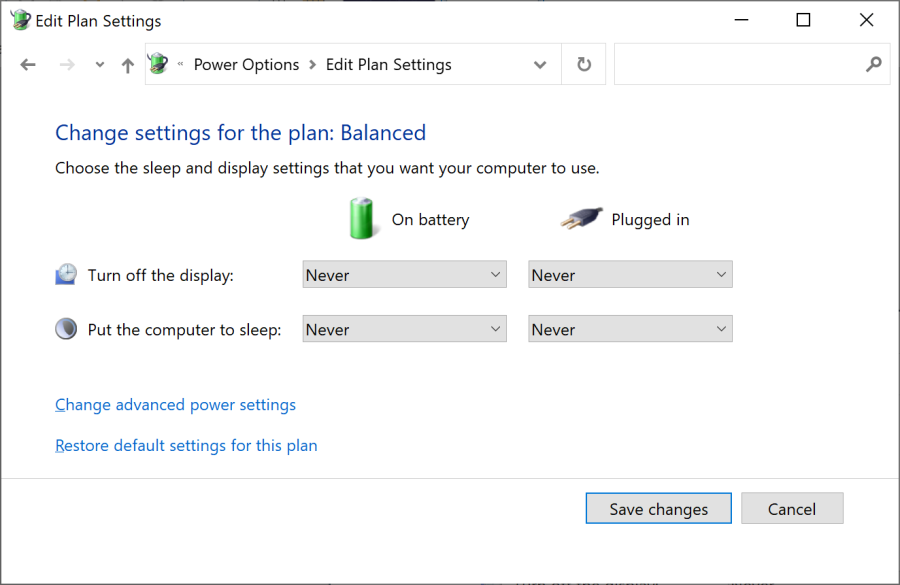Open the On battery display timeout dropdown
This screenshot has height=585, width=900.
click(404, 273)
